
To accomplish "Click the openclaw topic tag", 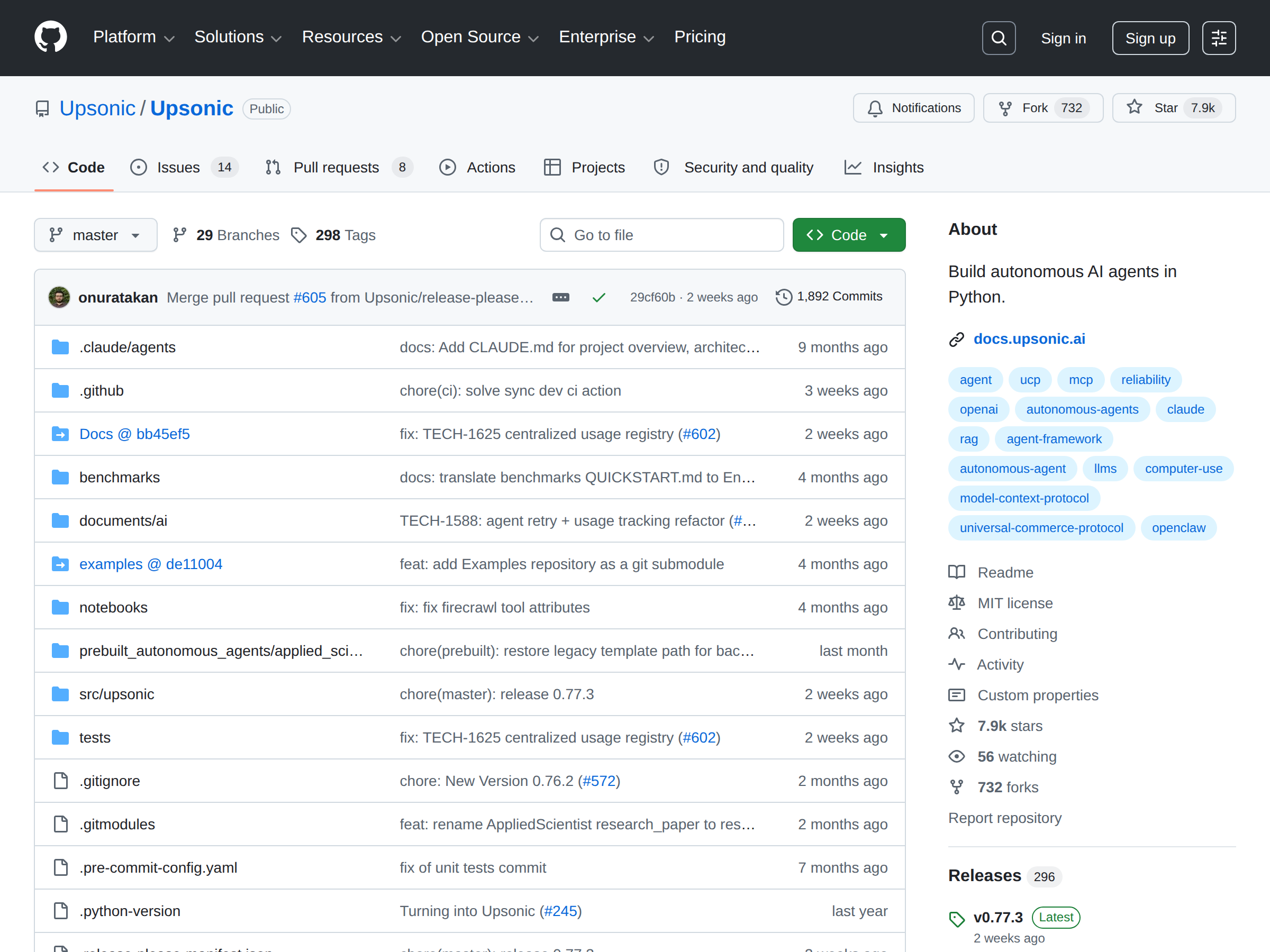I will (x=1178, y=528).
